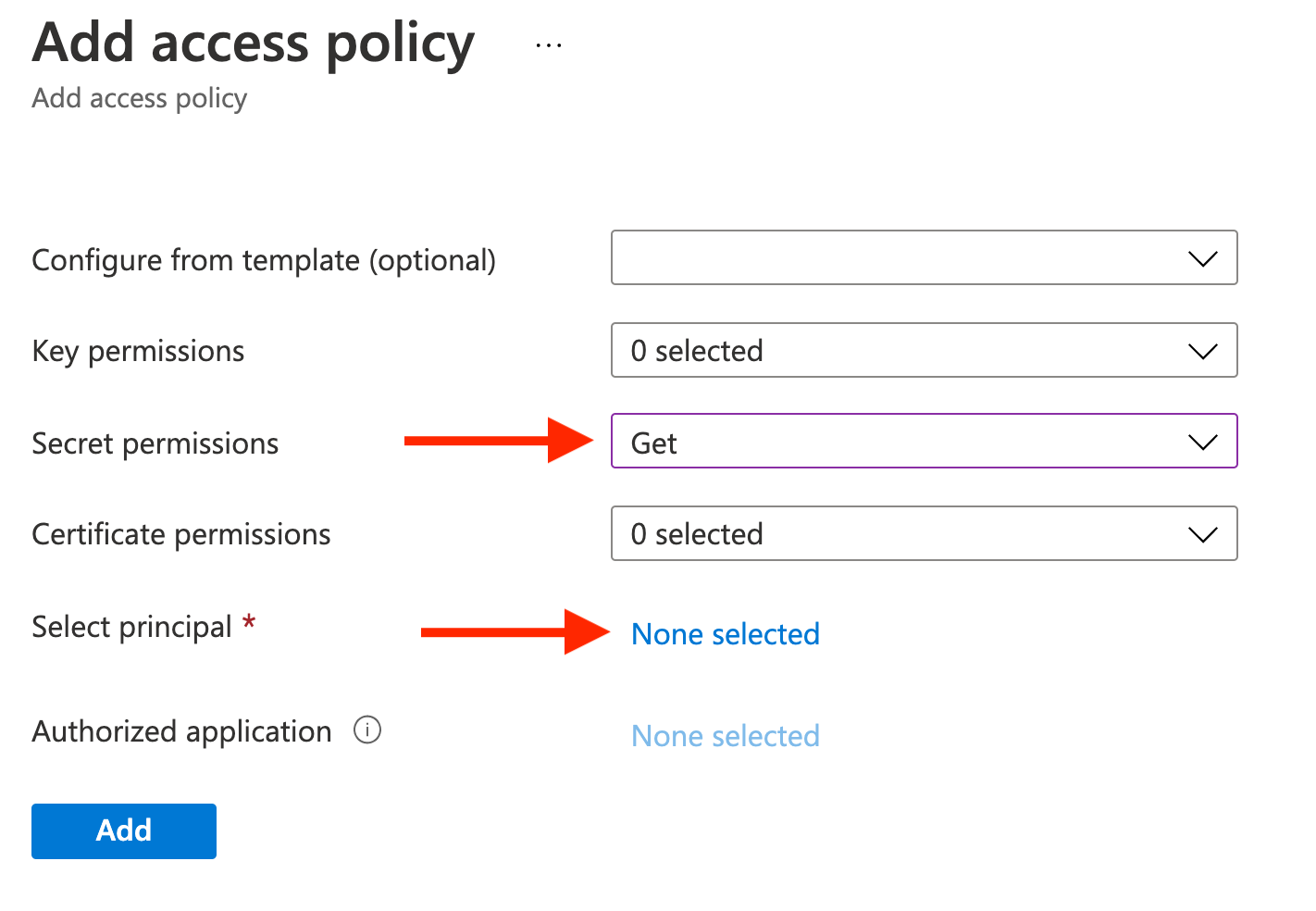Viewport: 1316px width, 911px height.
Task: Open the Key permissions dropdown
Action: [x=925, y=350]
